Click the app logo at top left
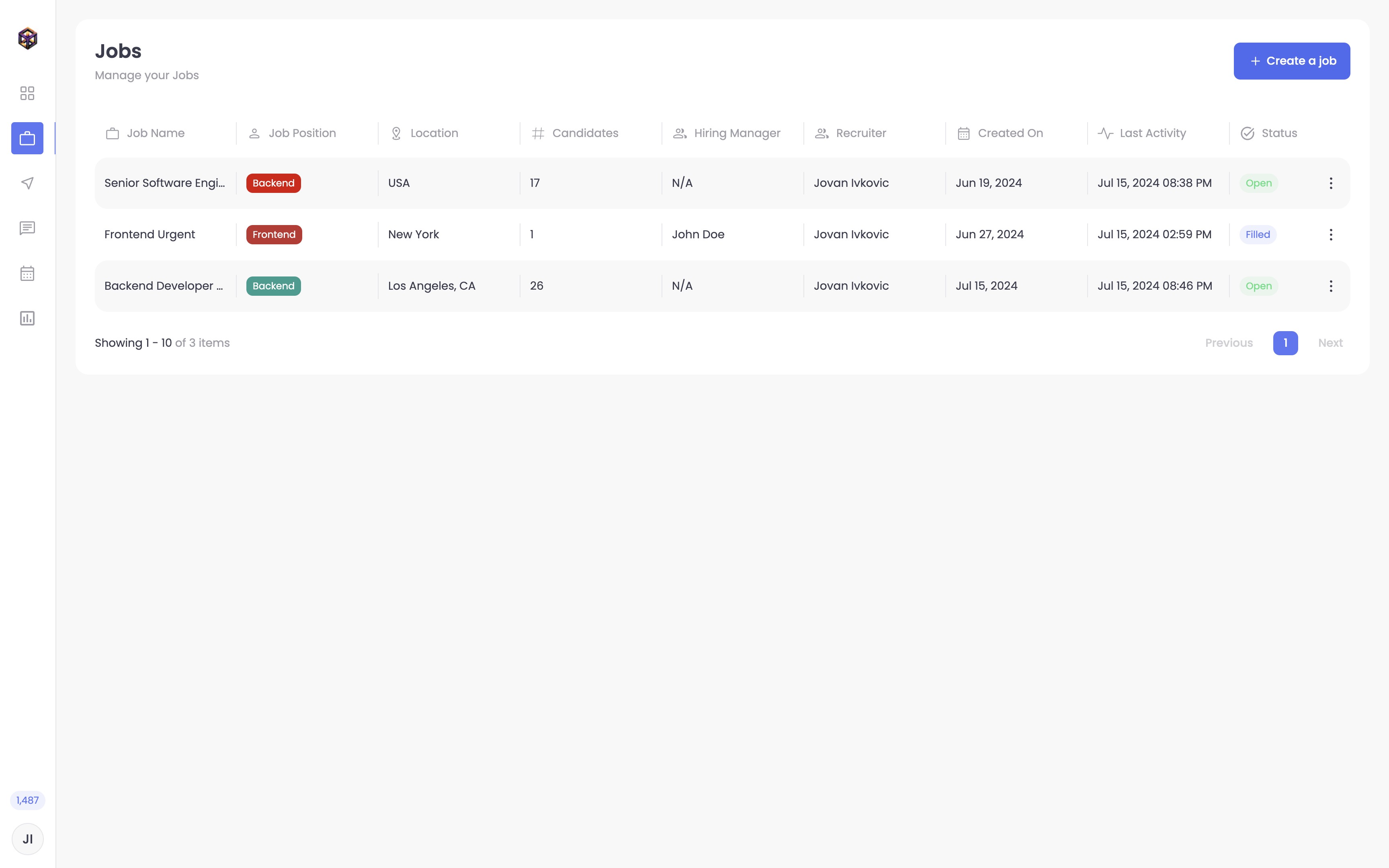 [x=28, y=39]
